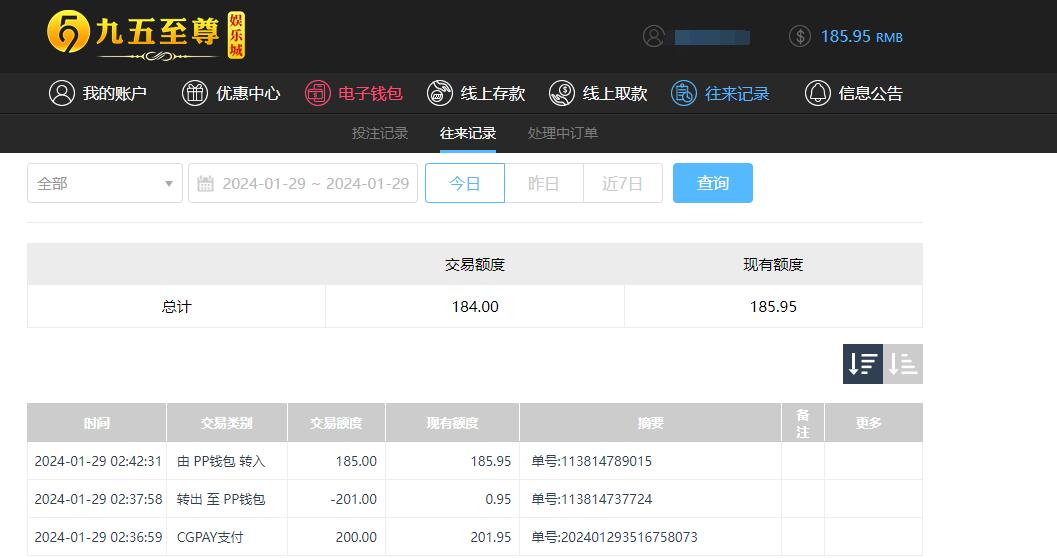
Task: Open 线上存款 menu
Action: (476, 93)
